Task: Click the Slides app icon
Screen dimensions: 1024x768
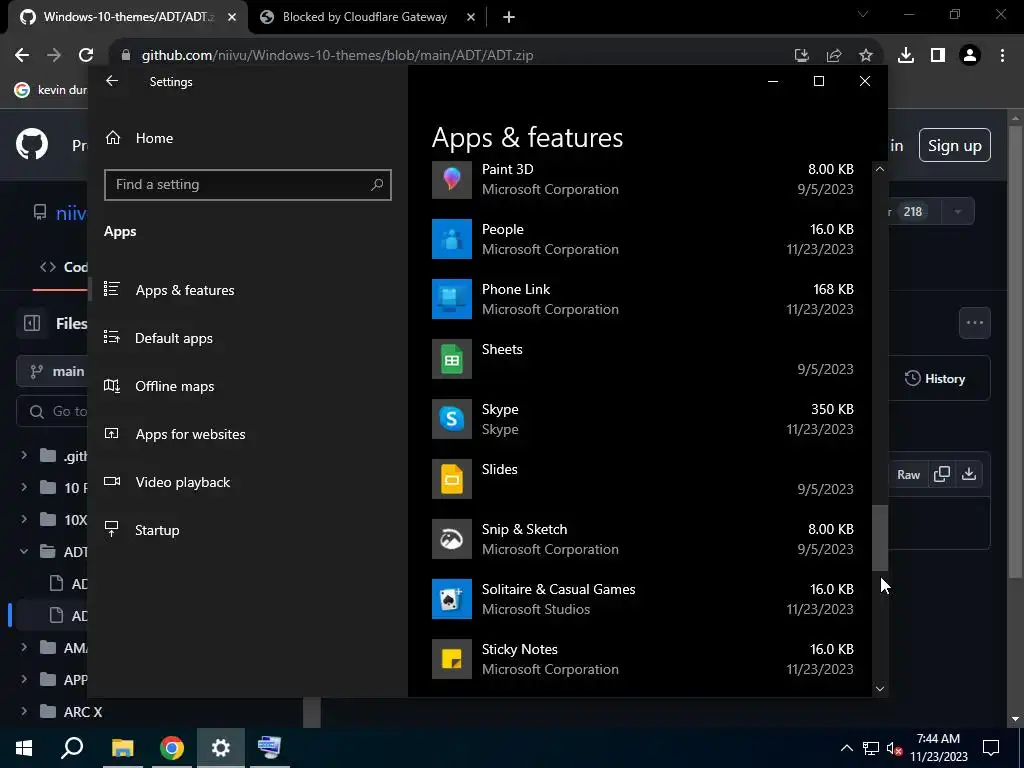Action: (451, 479)
